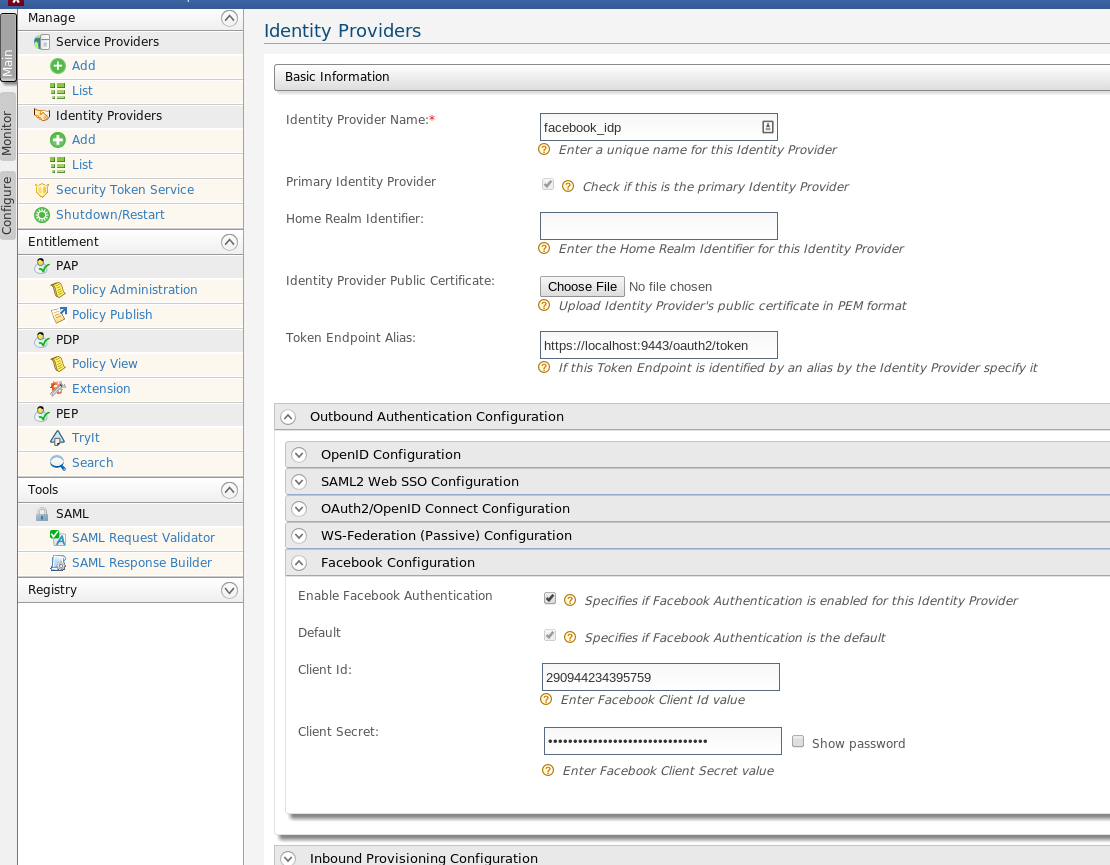Screen dimensions: 1110x865
Task: Open Shutdown/Restart menu item
Action: point(110,214)
